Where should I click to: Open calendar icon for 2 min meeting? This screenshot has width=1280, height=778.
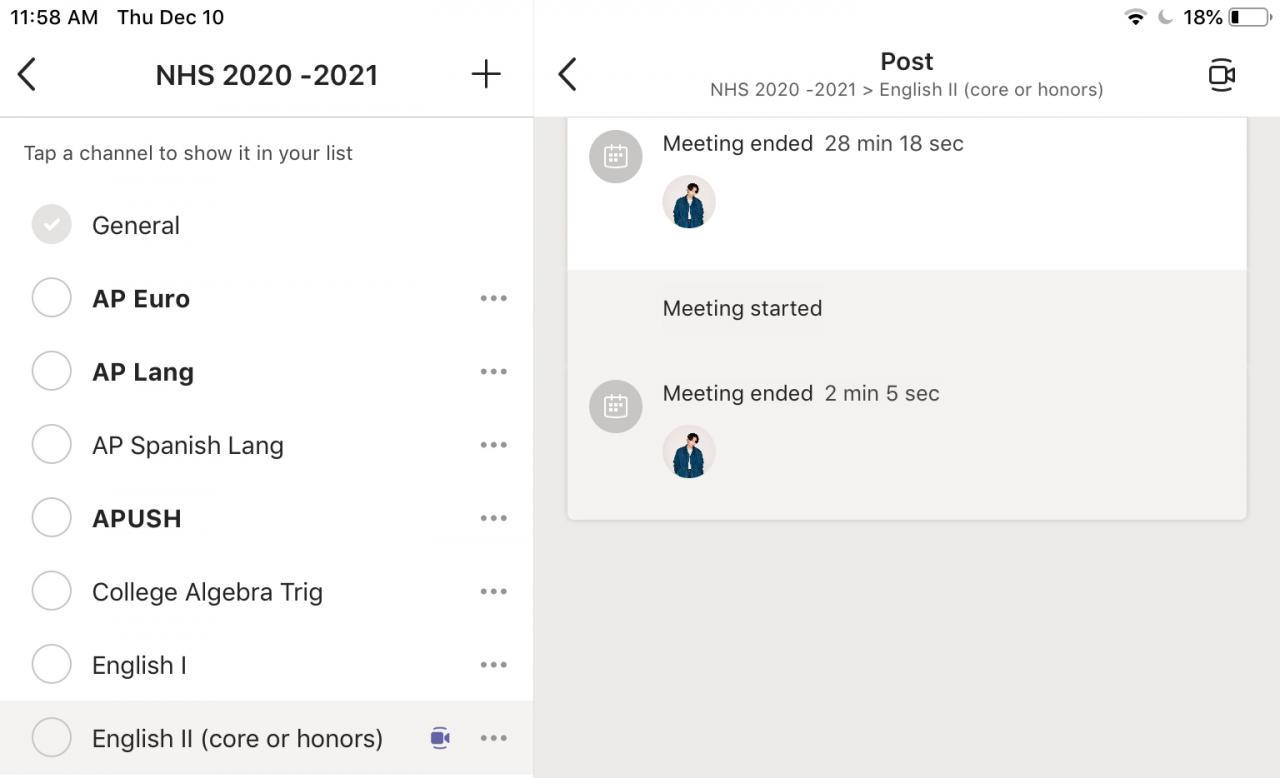pyautogui.click(x=615, y=406)
